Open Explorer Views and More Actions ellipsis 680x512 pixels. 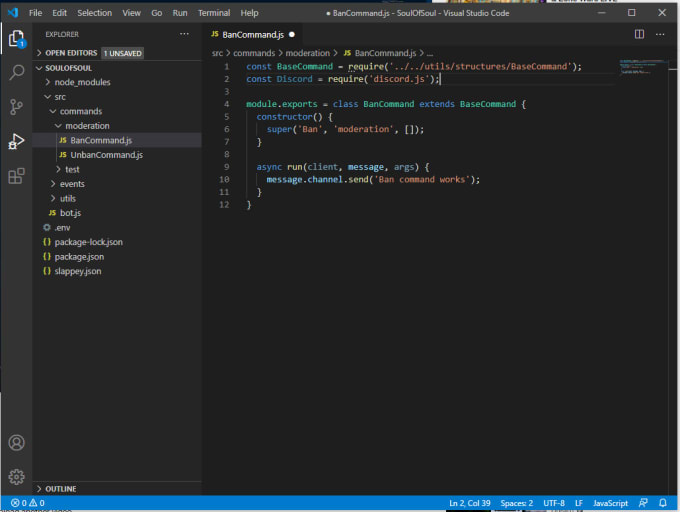184,34
